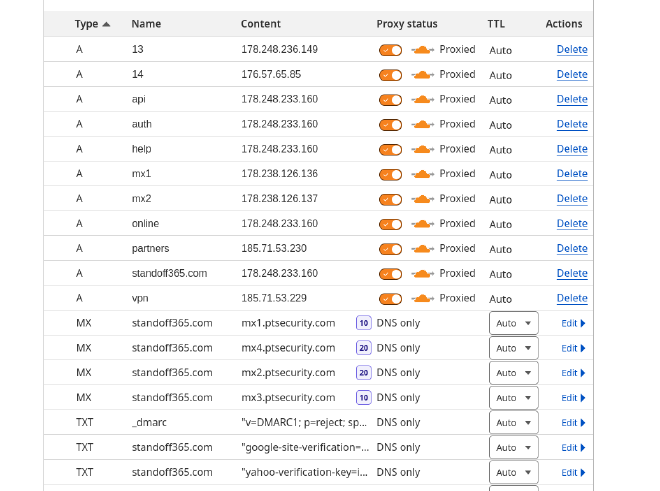Click proxied cloud icon for mx2
This screenshot has height=491, width=660.
[423, 199]
